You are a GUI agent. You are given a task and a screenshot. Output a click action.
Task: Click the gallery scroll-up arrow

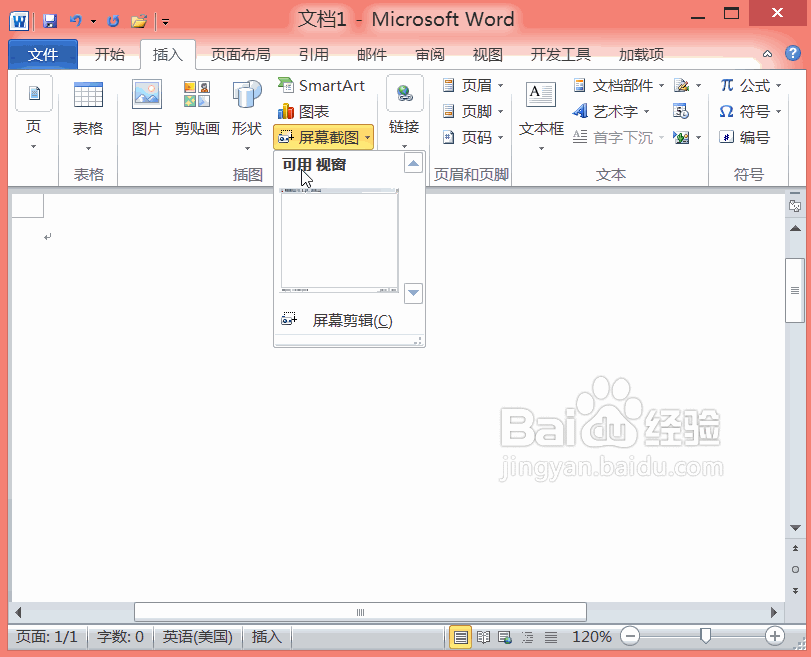click(413, 163)
